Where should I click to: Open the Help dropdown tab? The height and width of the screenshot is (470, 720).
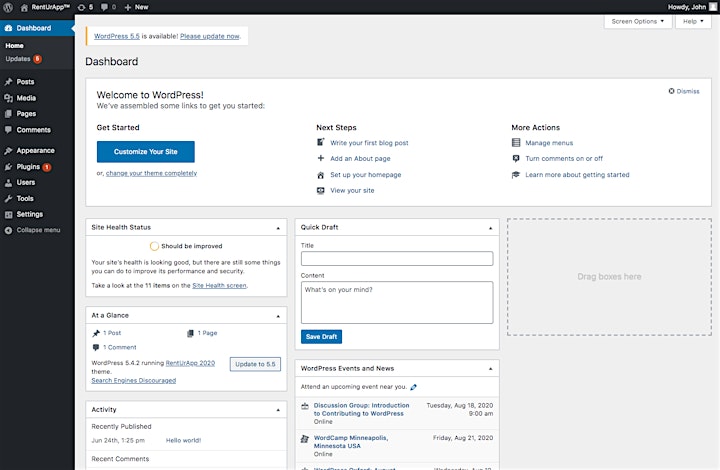point(693,21)
